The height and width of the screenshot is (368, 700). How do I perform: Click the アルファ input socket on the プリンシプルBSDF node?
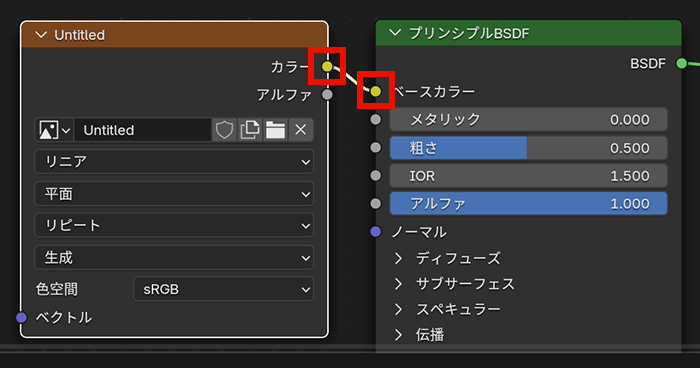click(x=376, y=204)
